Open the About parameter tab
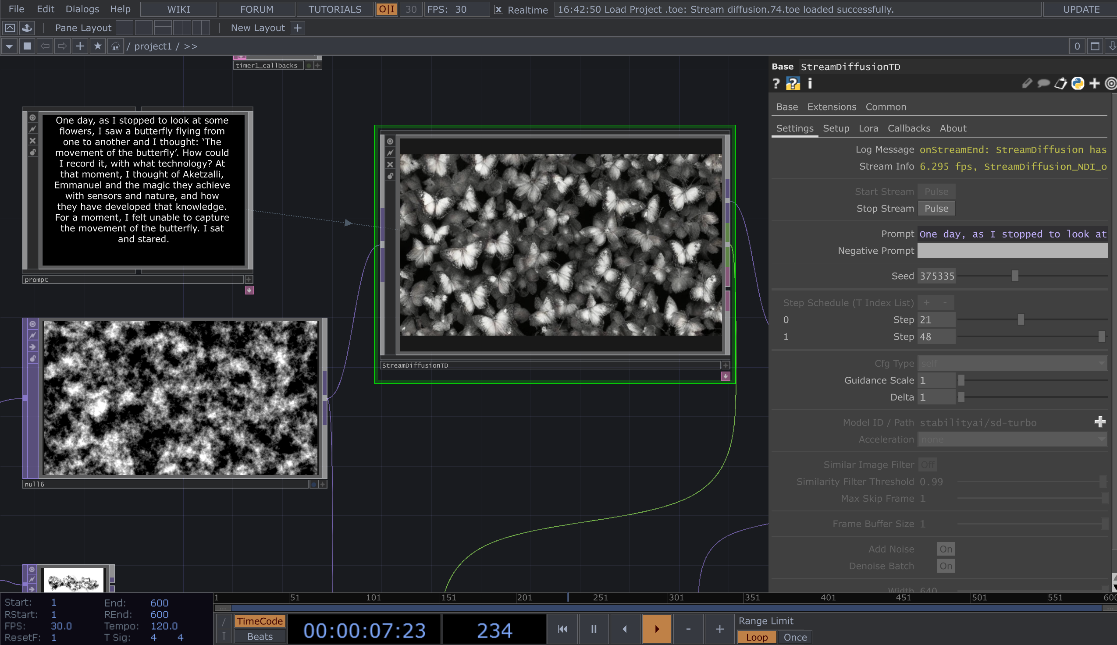 pos(953,128)
